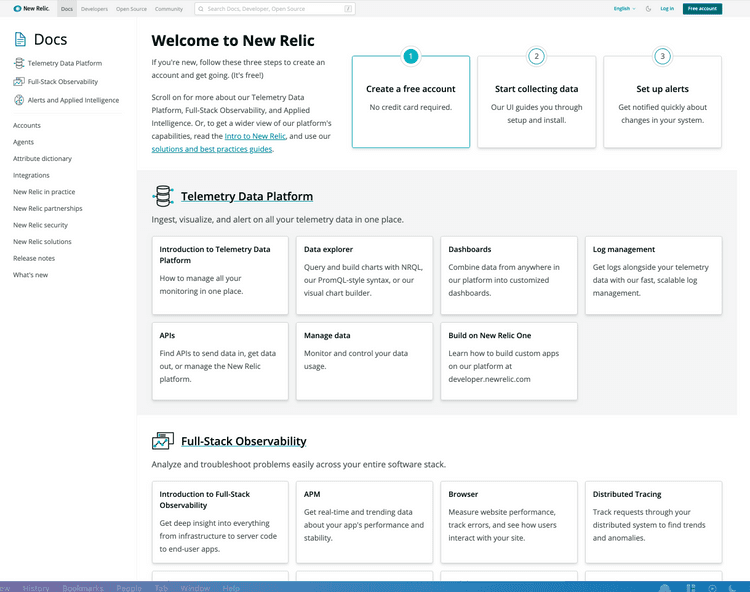The height and width of the screenshot is (592, 750).
Task: Select the Create a free account step card
Action: (x=410, y=101)
